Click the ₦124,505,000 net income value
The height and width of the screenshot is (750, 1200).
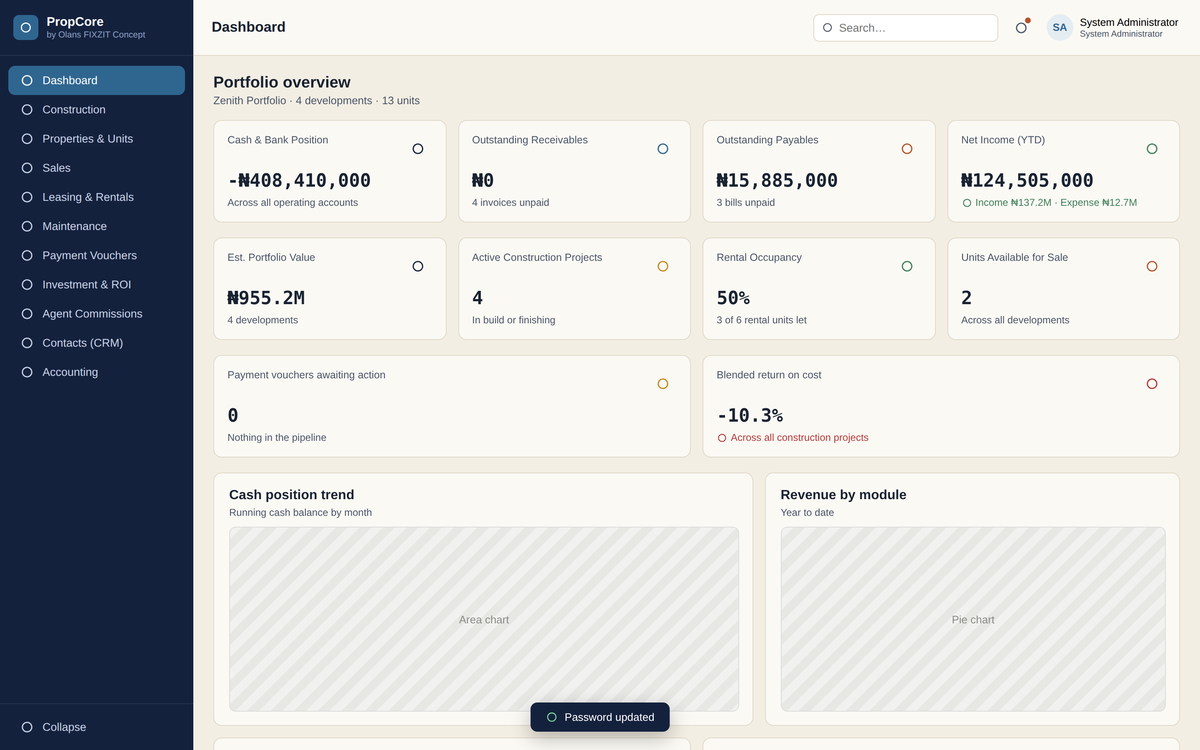(x=1027, y=180)
